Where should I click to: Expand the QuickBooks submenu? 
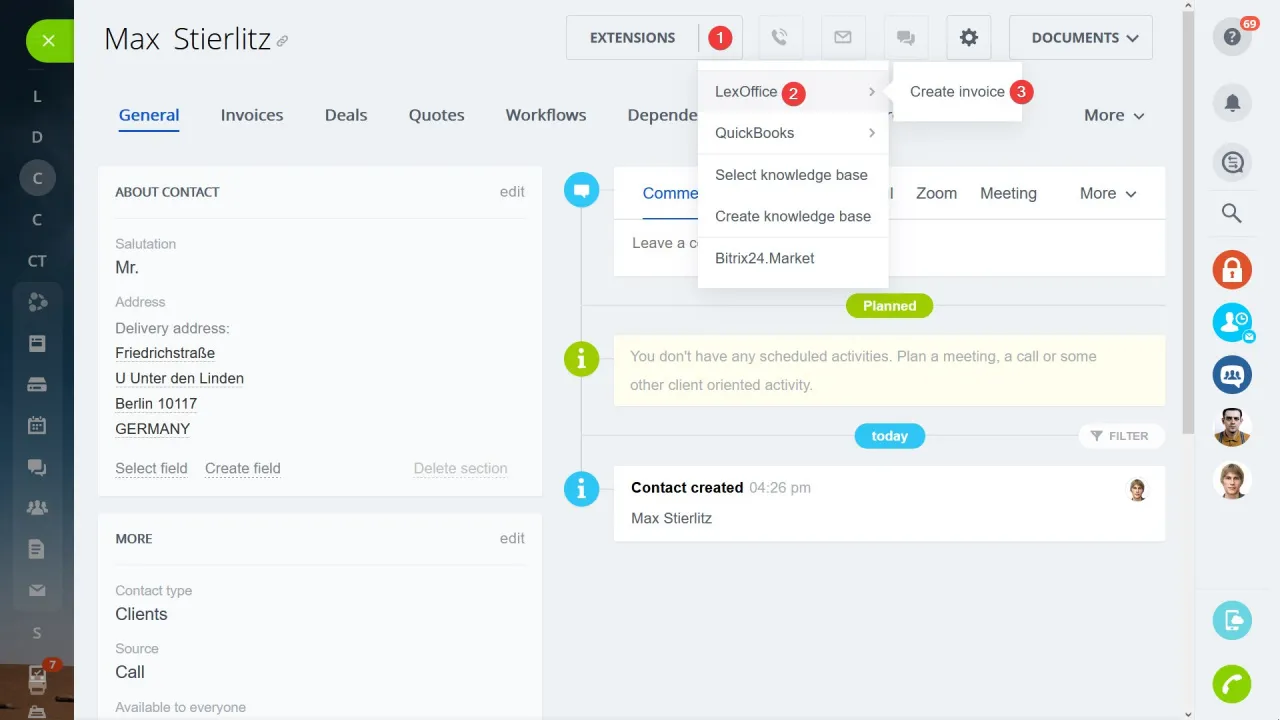click(793, 133)
